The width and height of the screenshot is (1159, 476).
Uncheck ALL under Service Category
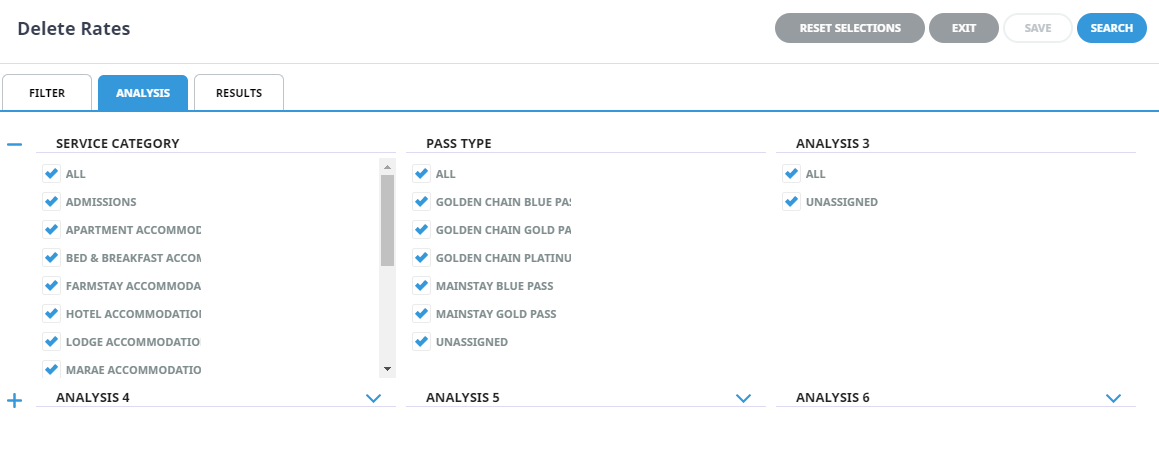[x=51, y=174]
